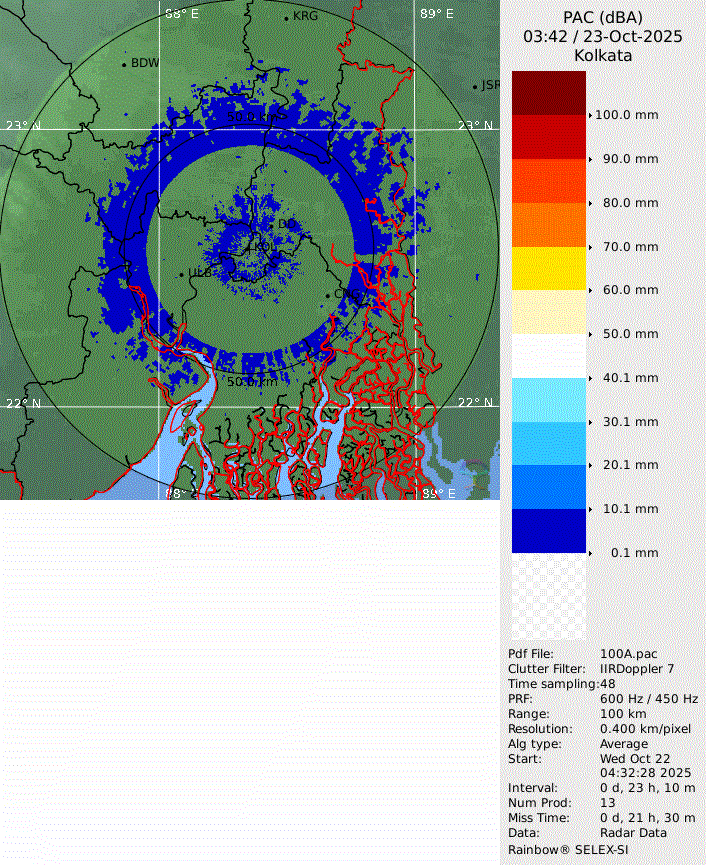Viewport: 706px width, 865px height.
Task: Click the PAC (dBA) product title
Action: [x=603, y=17]
